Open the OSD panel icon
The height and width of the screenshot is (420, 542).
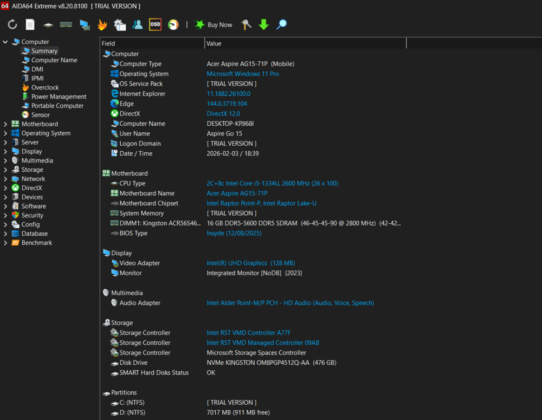(155, 25)
